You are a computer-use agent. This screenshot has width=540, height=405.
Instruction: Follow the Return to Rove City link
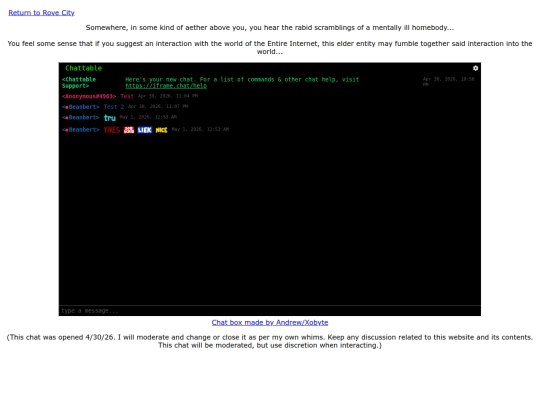click(41, 13)
